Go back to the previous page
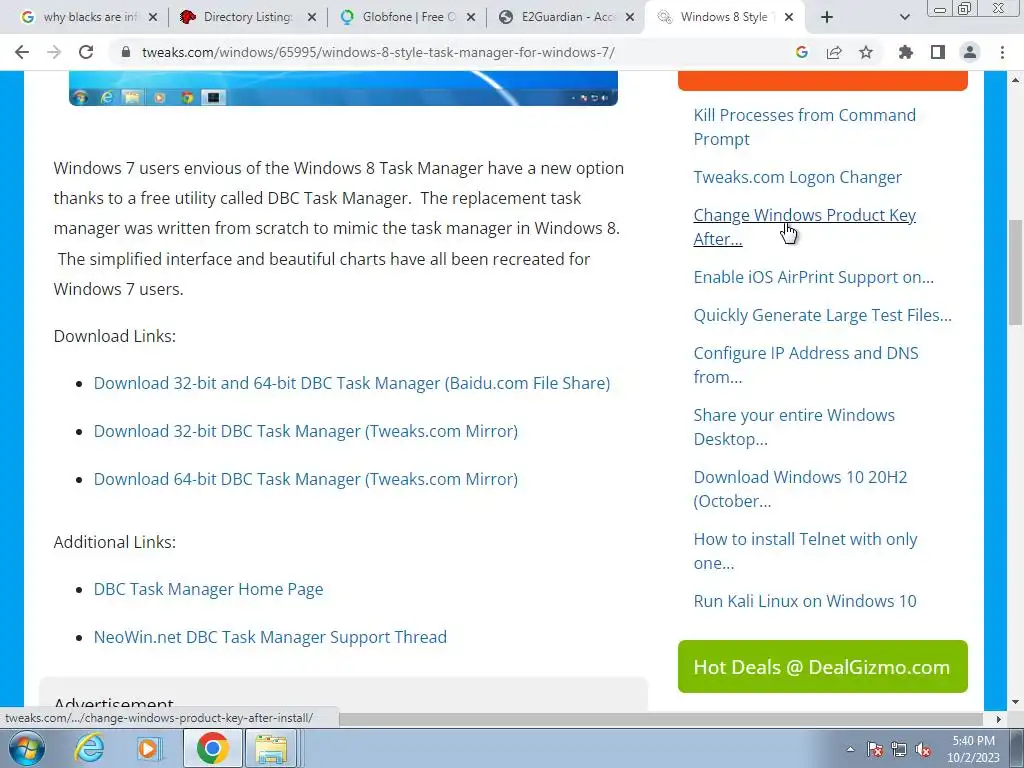The width and height of the screenshot is (1024, 768). click(22, 52)
